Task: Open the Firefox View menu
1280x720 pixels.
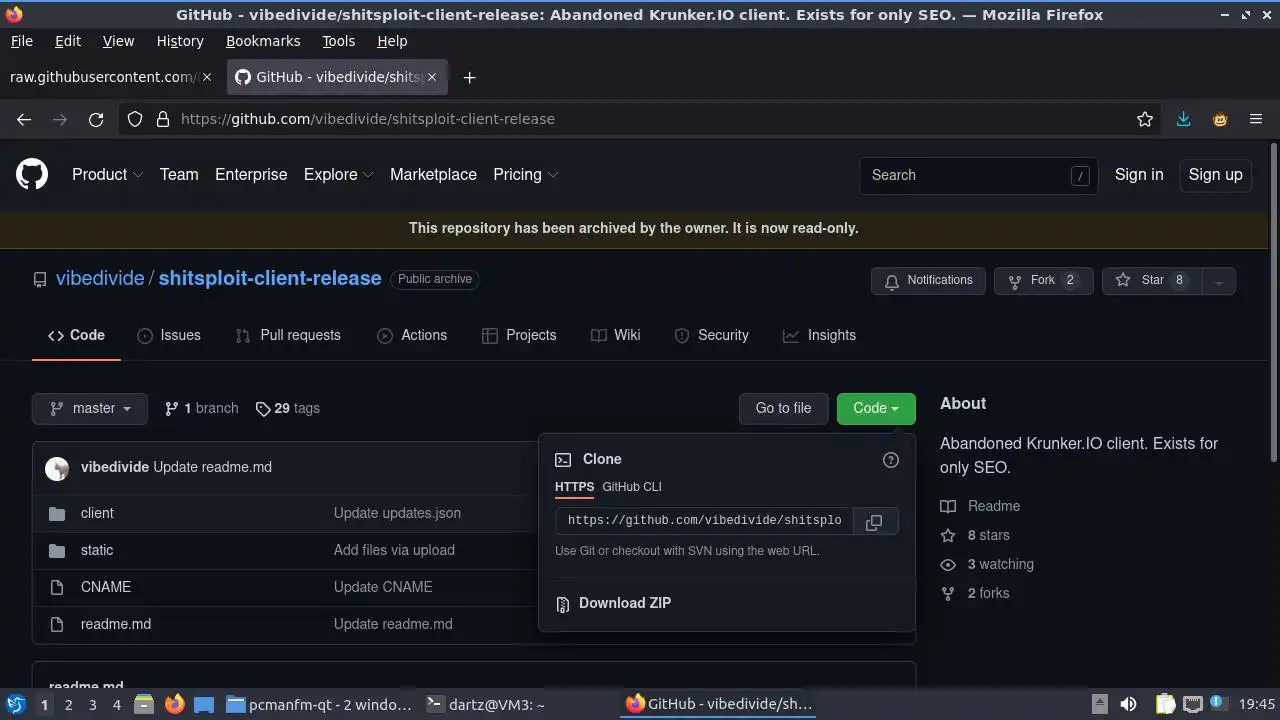Action: coord(118,41)
